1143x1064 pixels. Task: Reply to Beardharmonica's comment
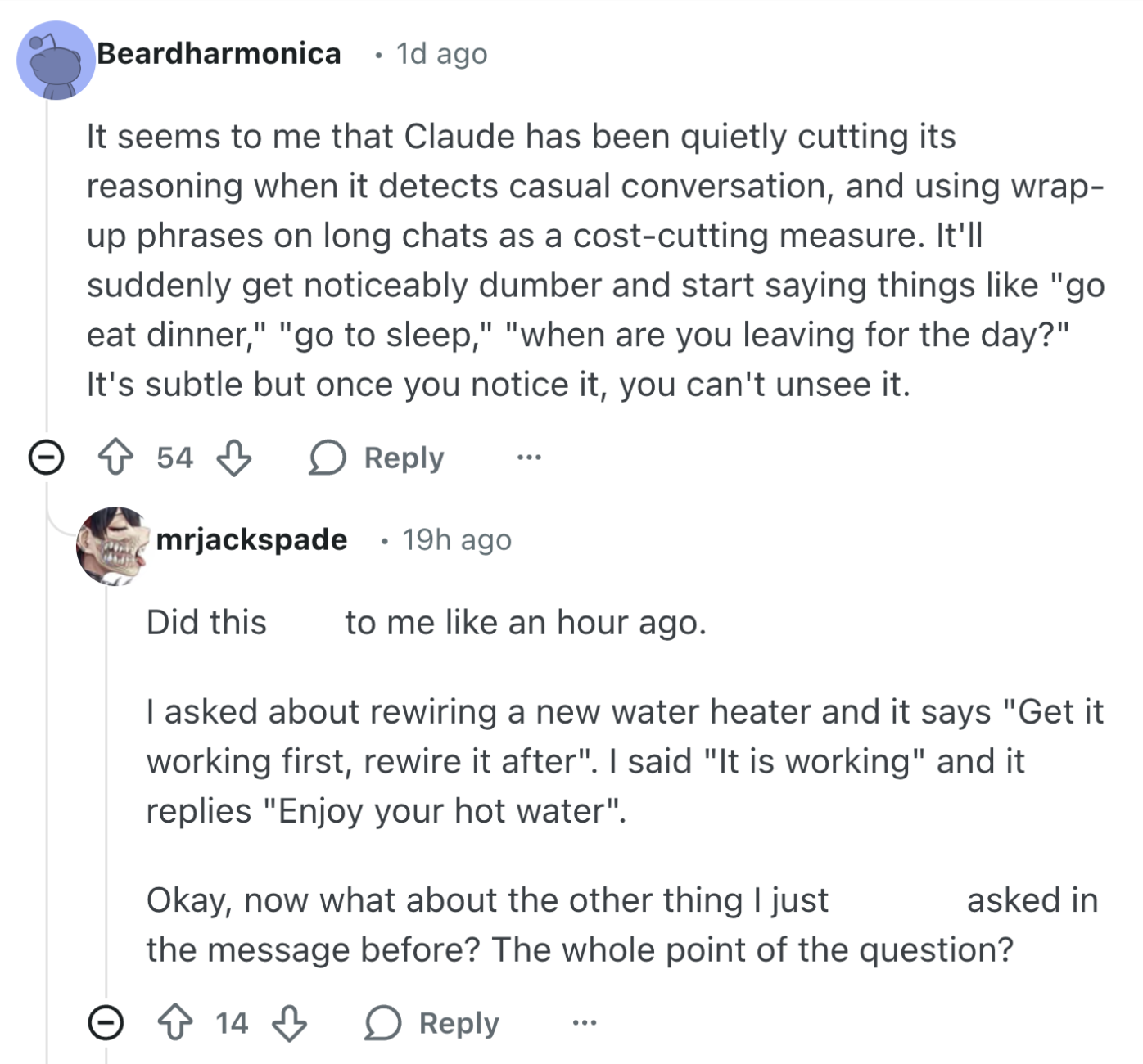(x=404, y=458)
